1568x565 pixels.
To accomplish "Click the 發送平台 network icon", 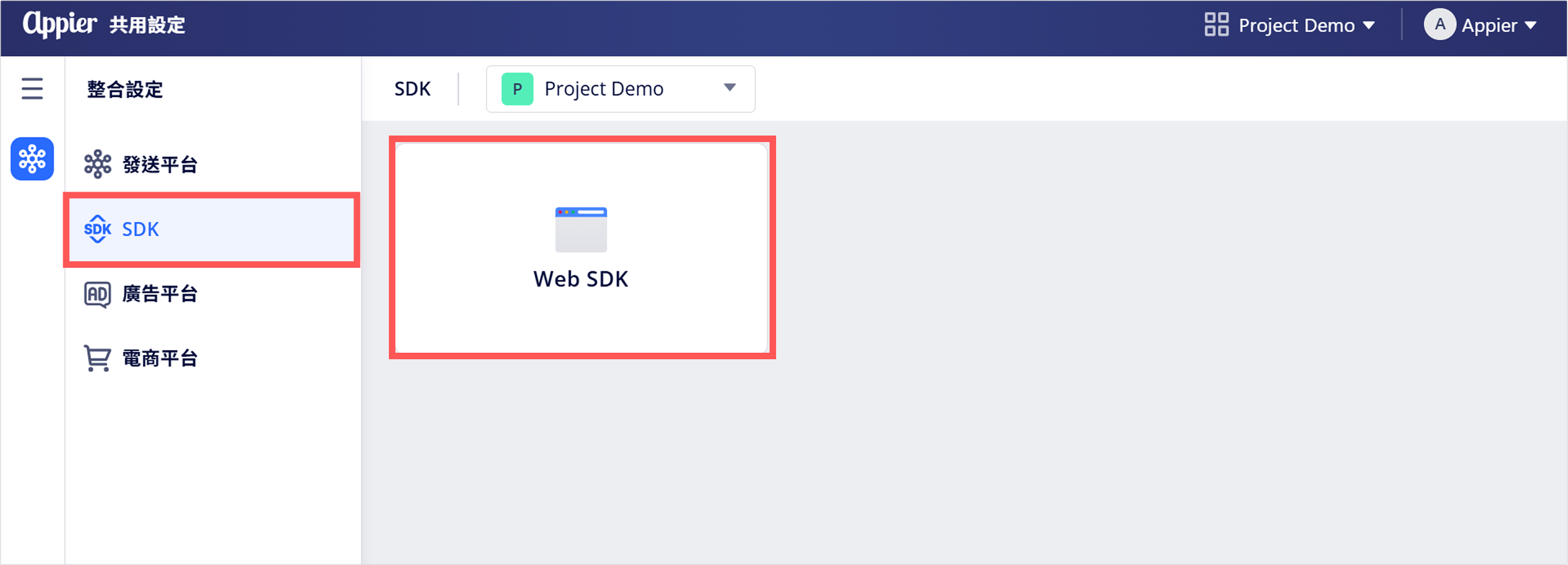I will point(97,164).
